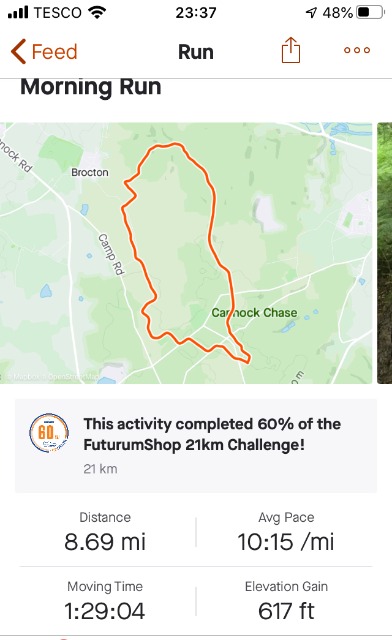Viewport: 392px width, 640px height.
Task: Tap the location arrow status icon
Action: (x=311, y=13)
